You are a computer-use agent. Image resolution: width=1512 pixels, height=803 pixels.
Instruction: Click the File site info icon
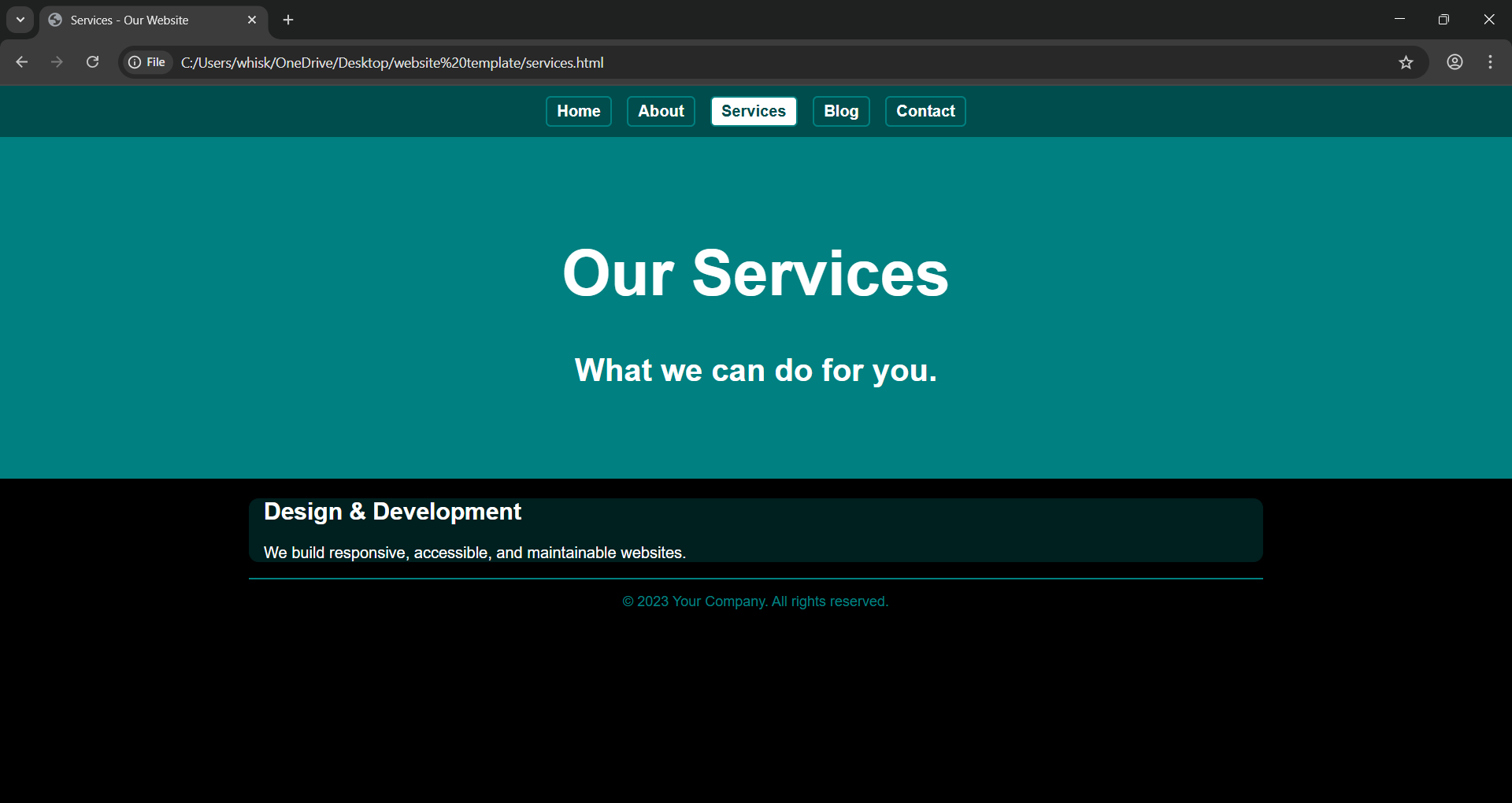pyautogui.click(x=147, y=62)
